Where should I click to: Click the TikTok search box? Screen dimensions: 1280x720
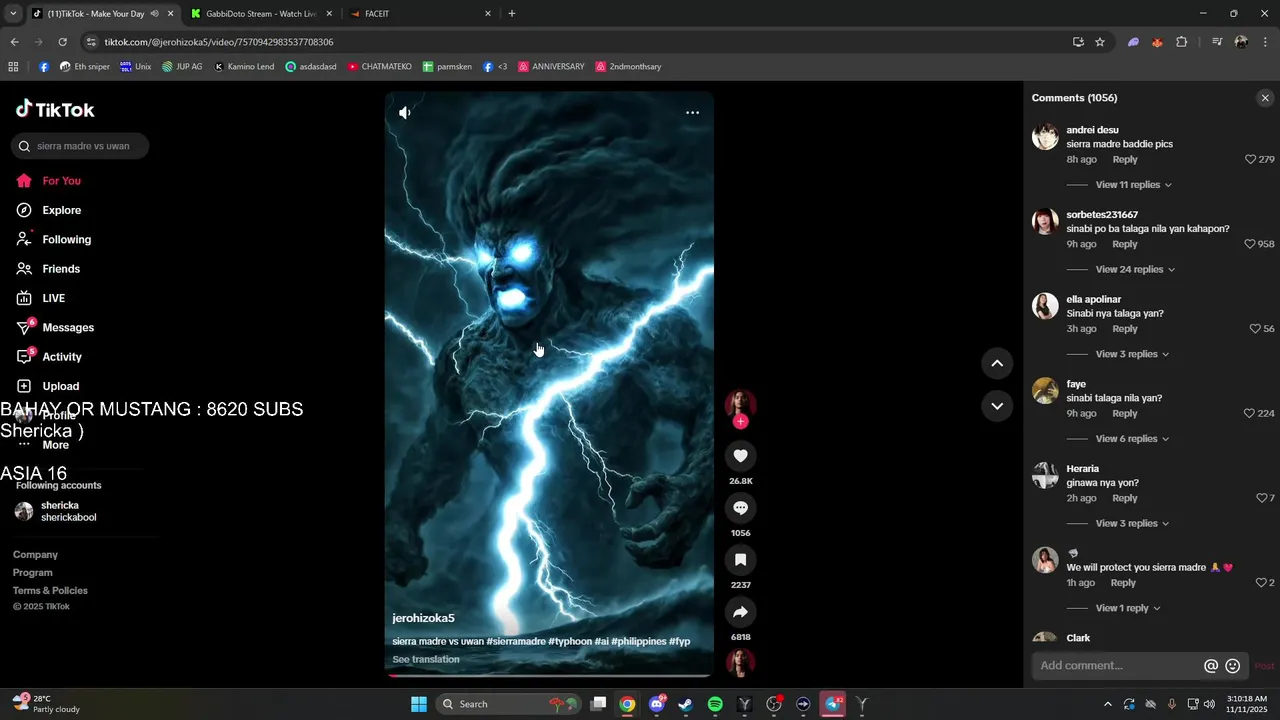click(80, 146)
